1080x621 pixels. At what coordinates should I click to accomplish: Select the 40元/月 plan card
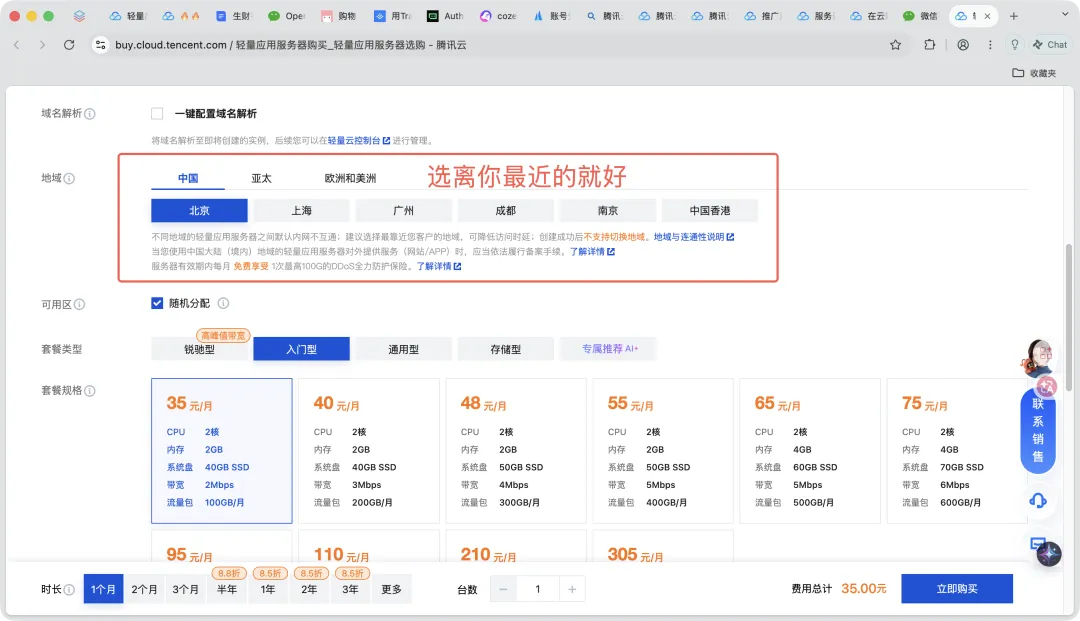coord(369,451)
